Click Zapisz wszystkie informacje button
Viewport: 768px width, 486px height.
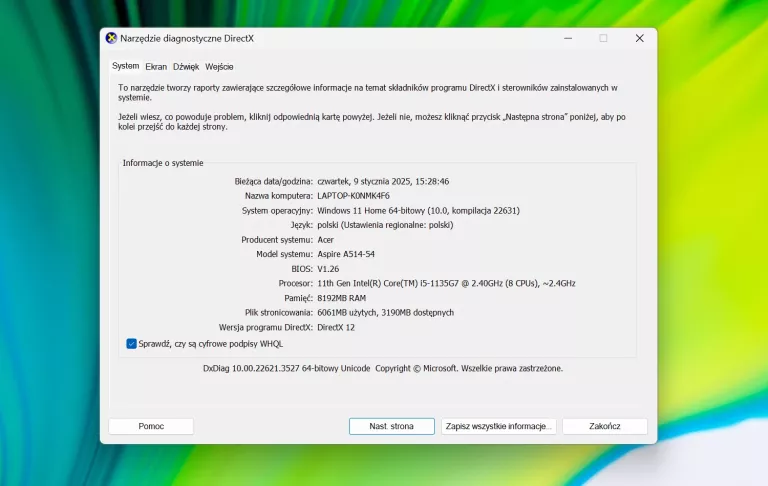point(498,426)
